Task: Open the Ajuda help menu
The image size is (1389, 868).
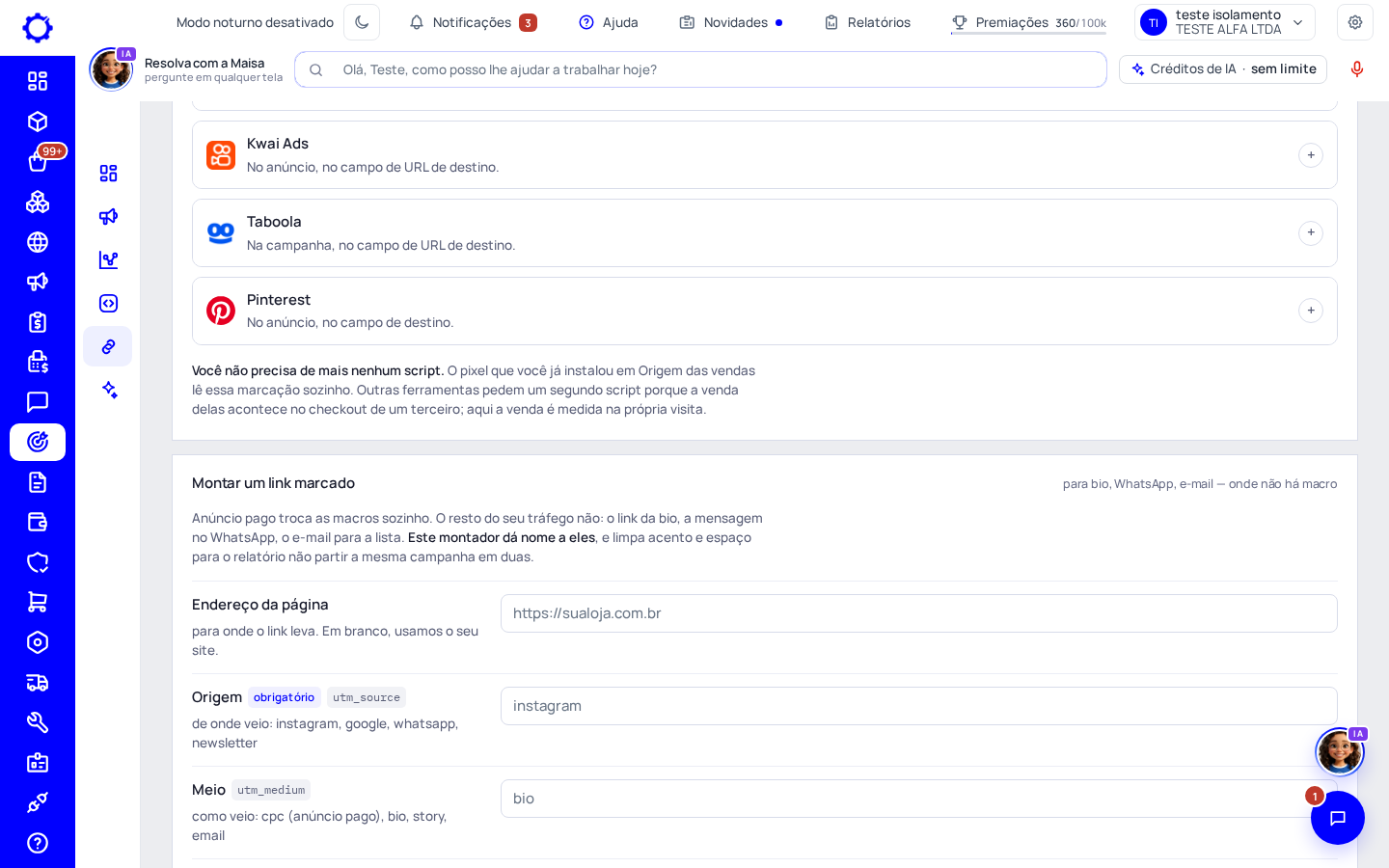Action: (x=609, y=22)
